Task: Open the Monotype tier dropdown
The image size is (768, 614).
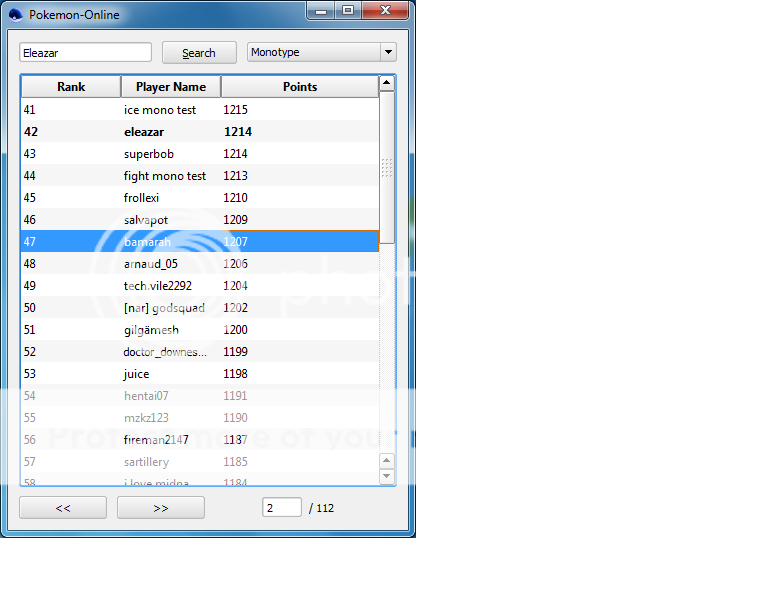Action: click(321, 53)
